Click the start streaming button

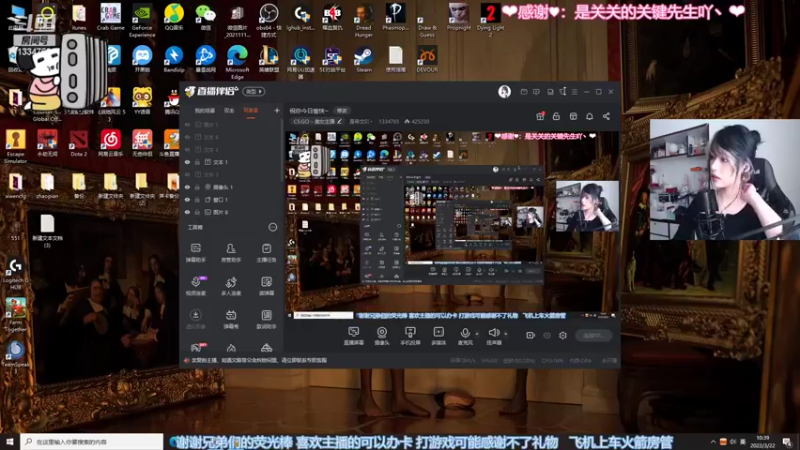[593, 335]
